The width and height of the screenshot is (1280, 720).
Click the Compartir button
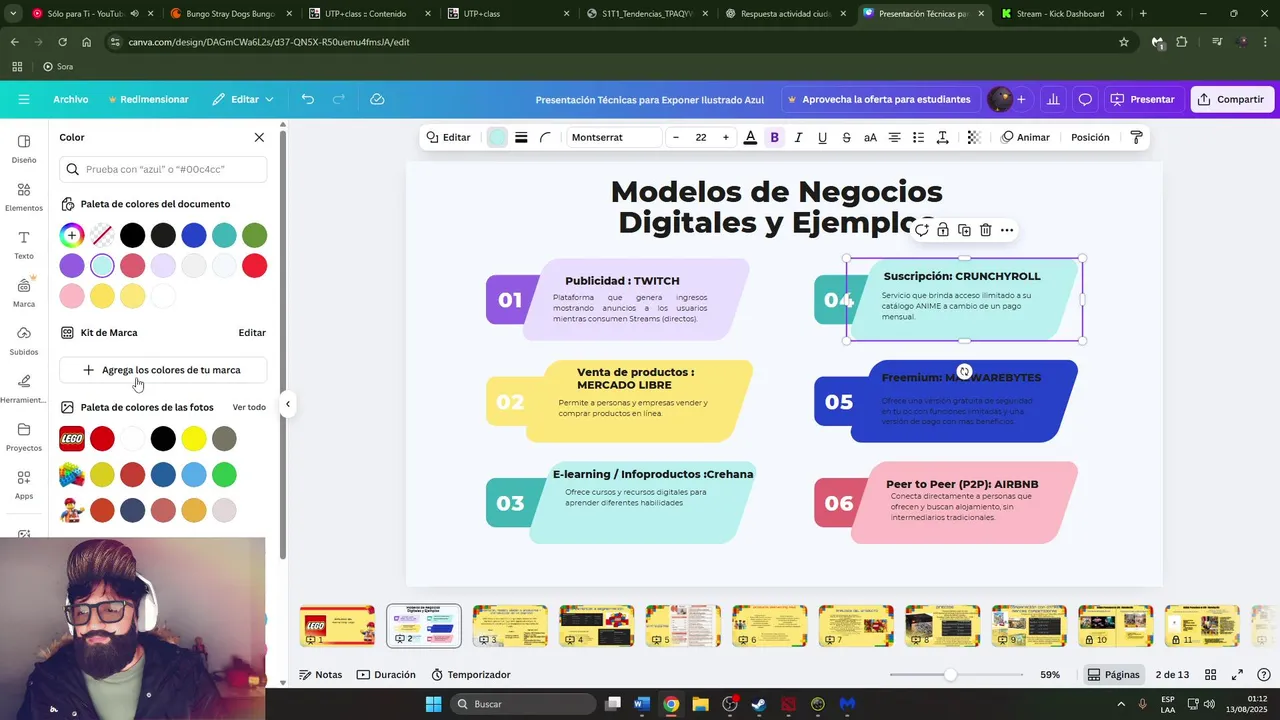[1232, 99]
